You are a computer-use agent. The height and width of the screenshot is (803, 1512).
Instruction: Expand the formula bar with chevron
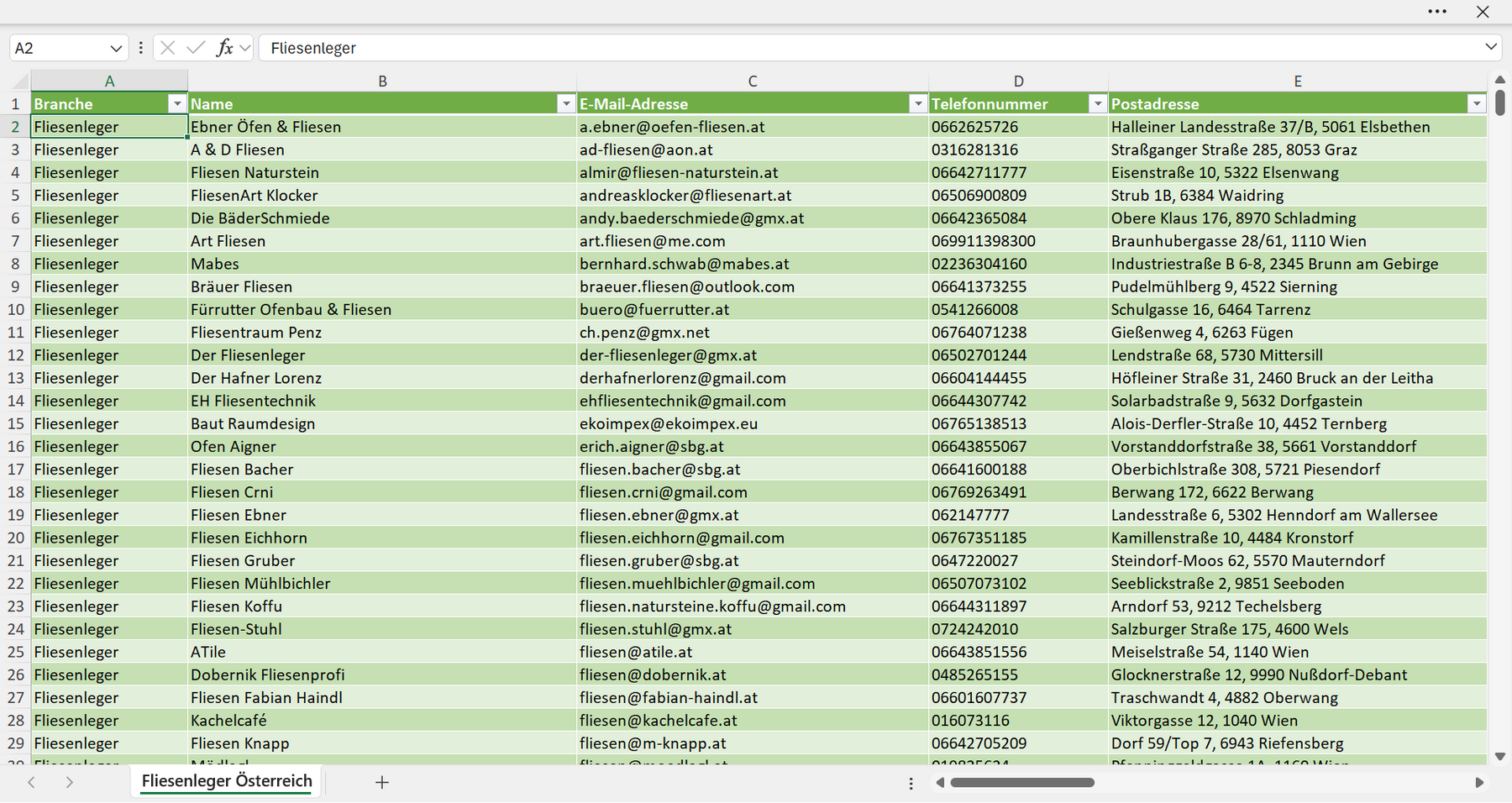pyautogui.click(x=1491, y=47)
